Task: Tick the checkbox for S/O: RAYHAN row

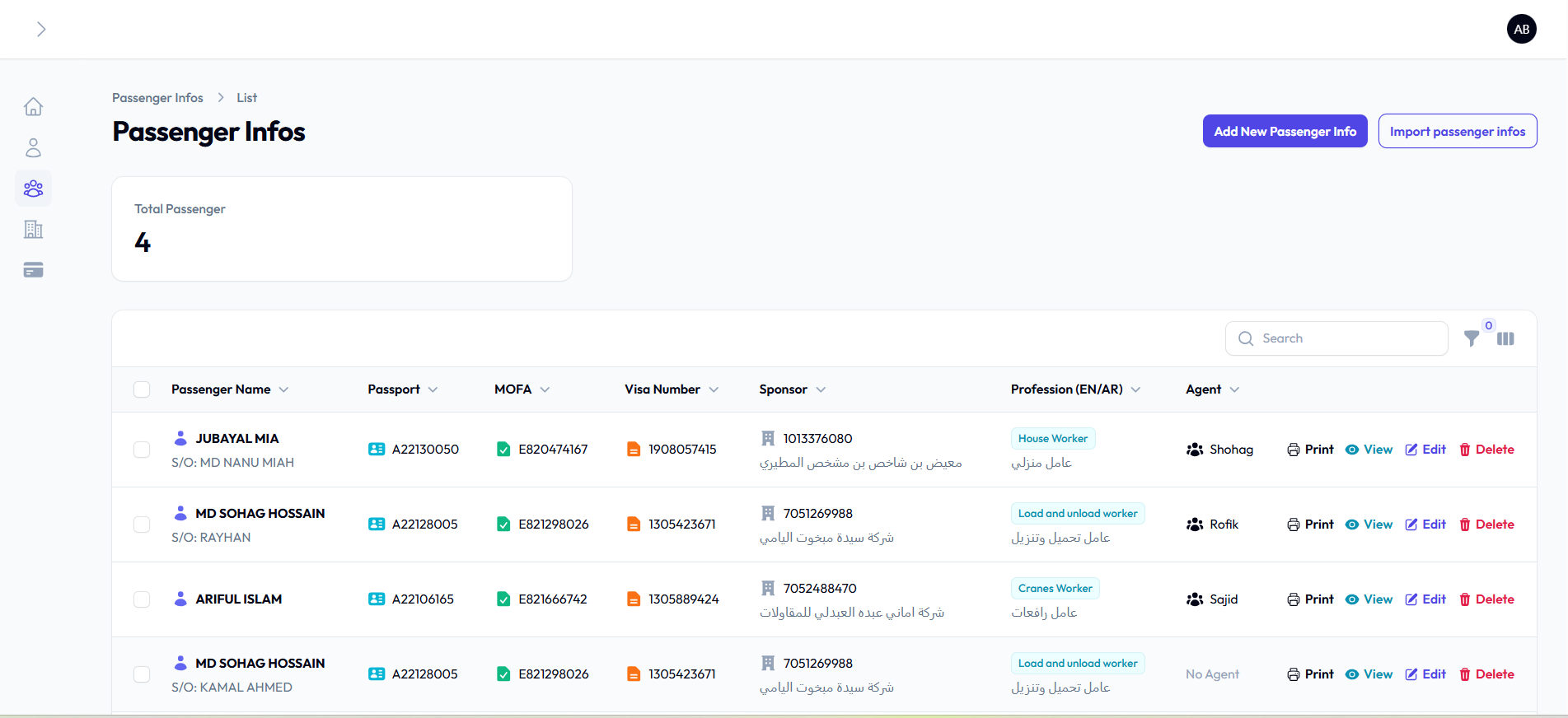Action: pyautogui.click(x=142, y=525)
